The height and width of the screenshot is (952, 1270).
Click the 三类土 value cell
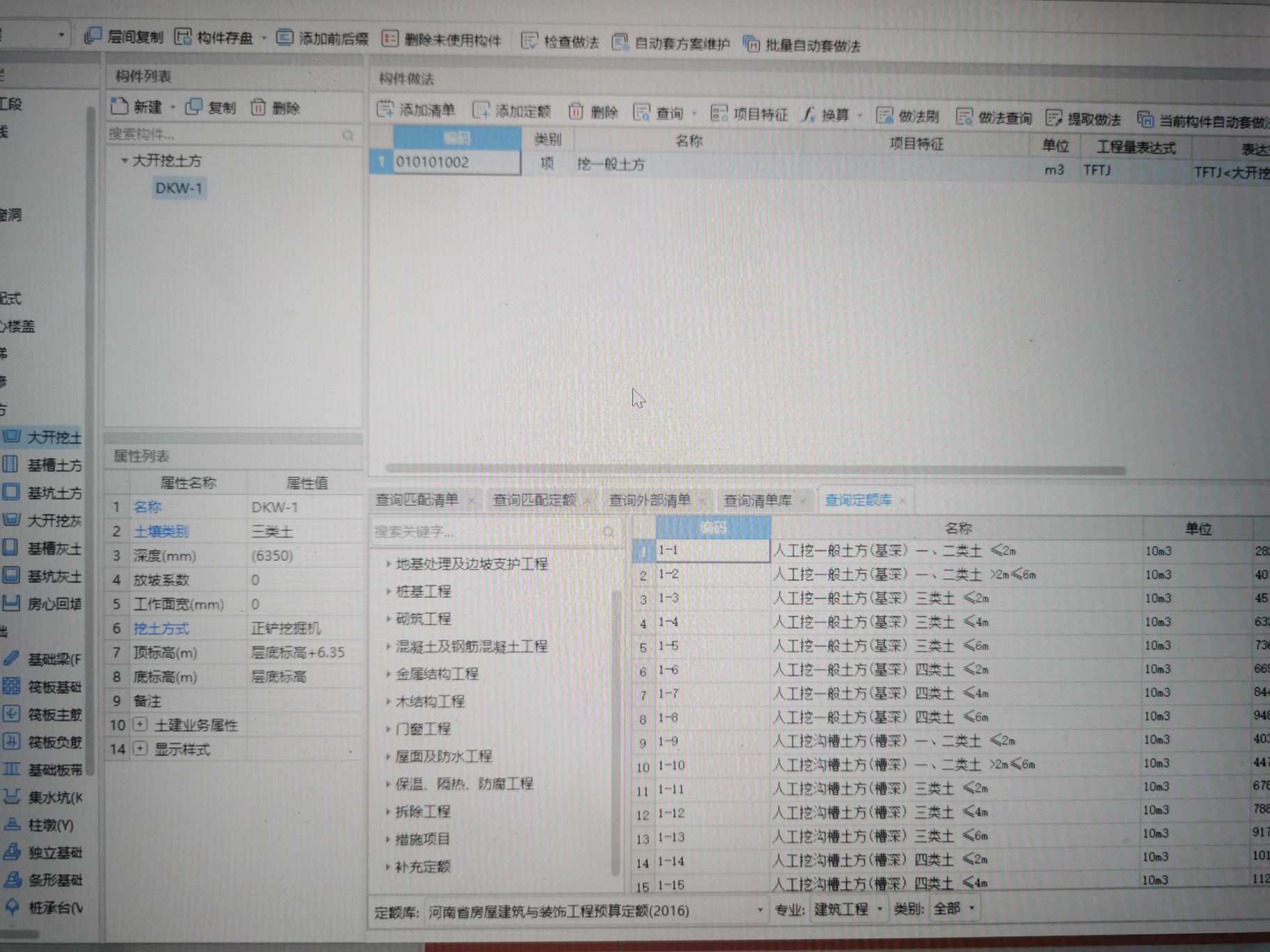(x=304, y=532)
